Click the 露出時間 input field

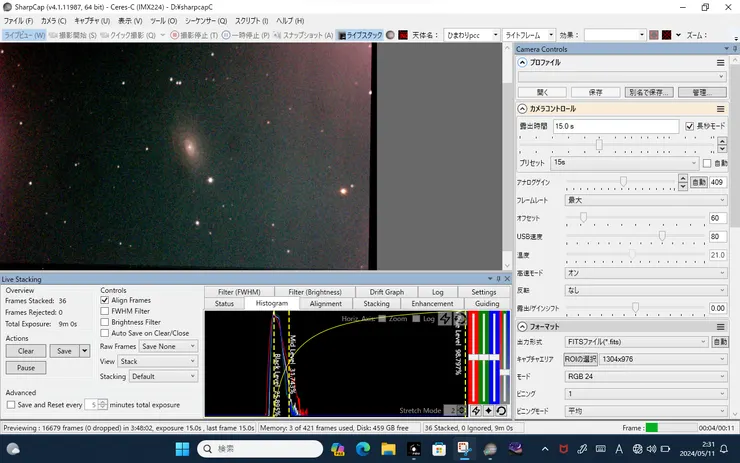point(614,127)
